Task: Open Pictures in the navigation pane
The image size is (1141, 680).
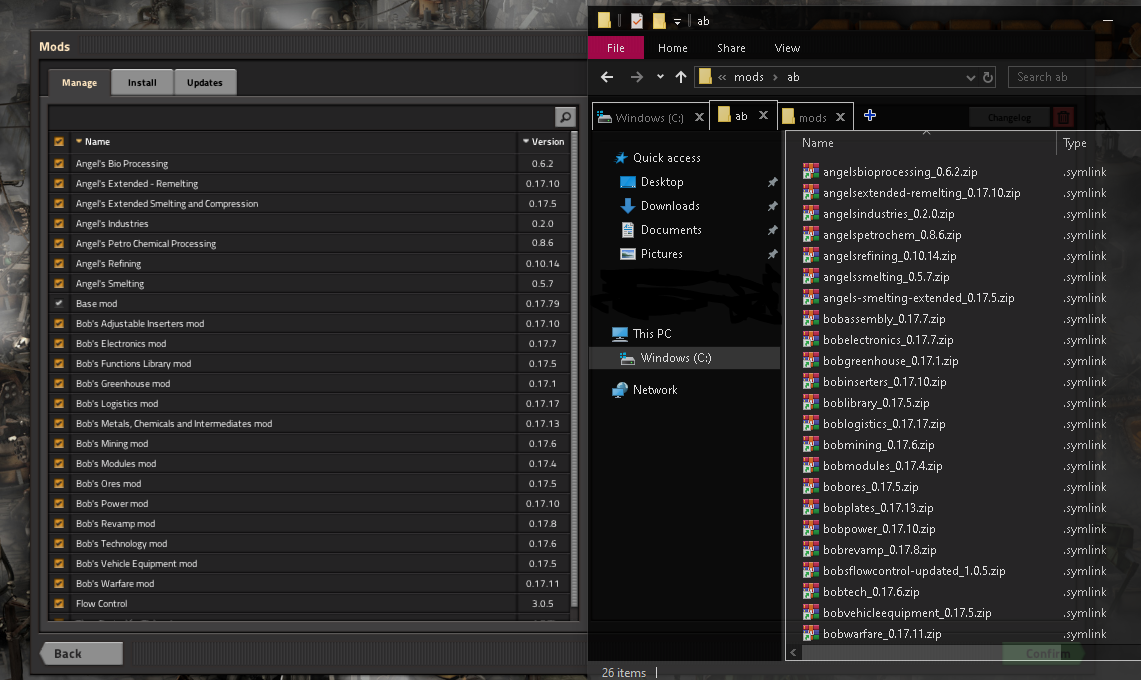Action: click(x=661, y=254)
